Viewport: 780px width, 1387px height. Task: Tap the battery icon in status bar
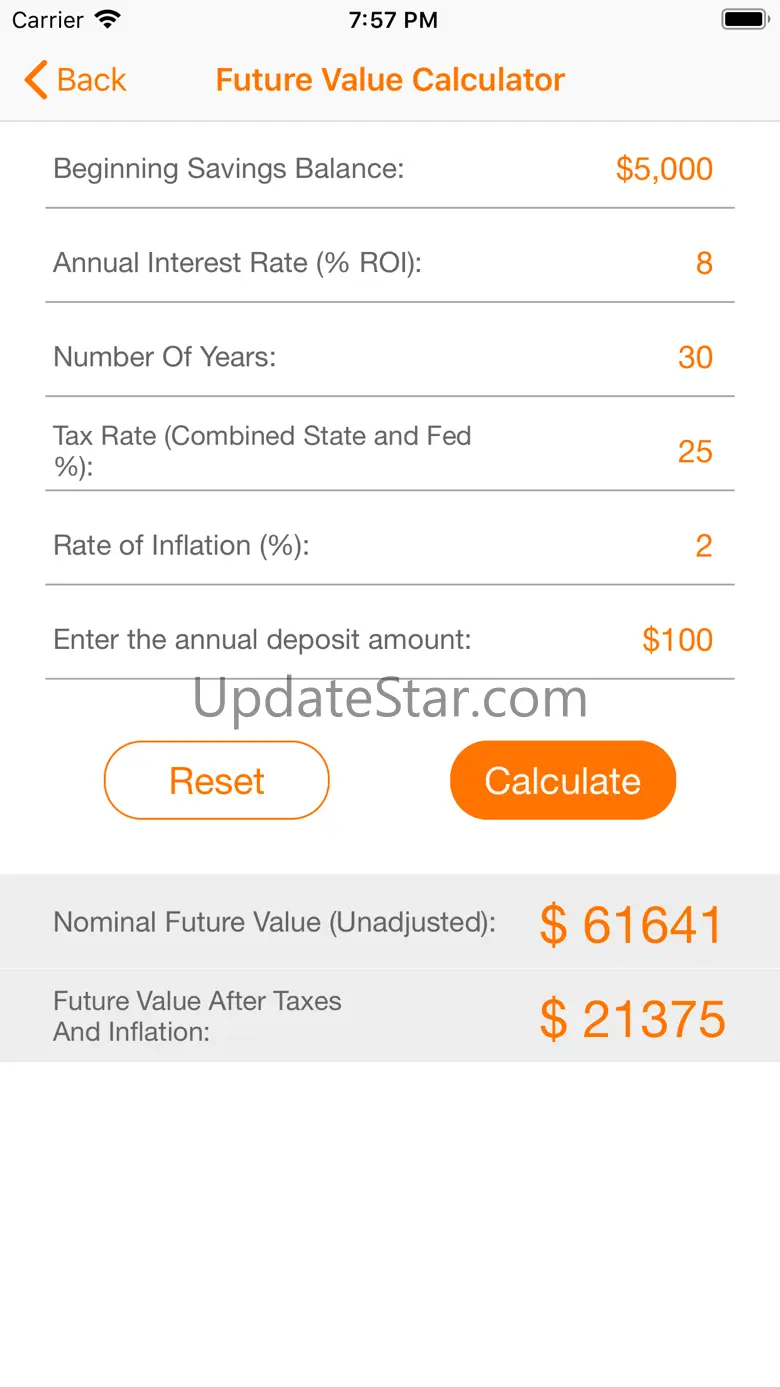[x=743, y=20]
